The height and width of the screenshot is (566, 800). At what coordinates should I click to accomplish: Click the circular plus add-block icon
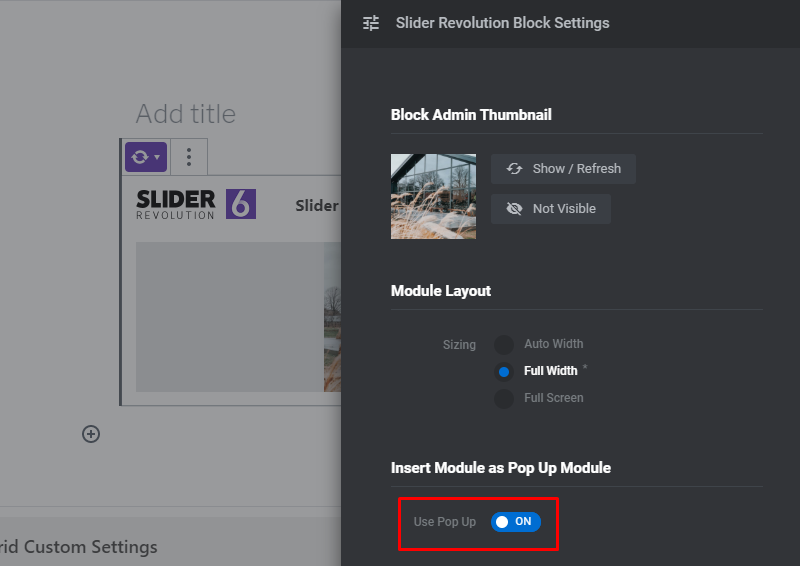[x=91, y=434]
